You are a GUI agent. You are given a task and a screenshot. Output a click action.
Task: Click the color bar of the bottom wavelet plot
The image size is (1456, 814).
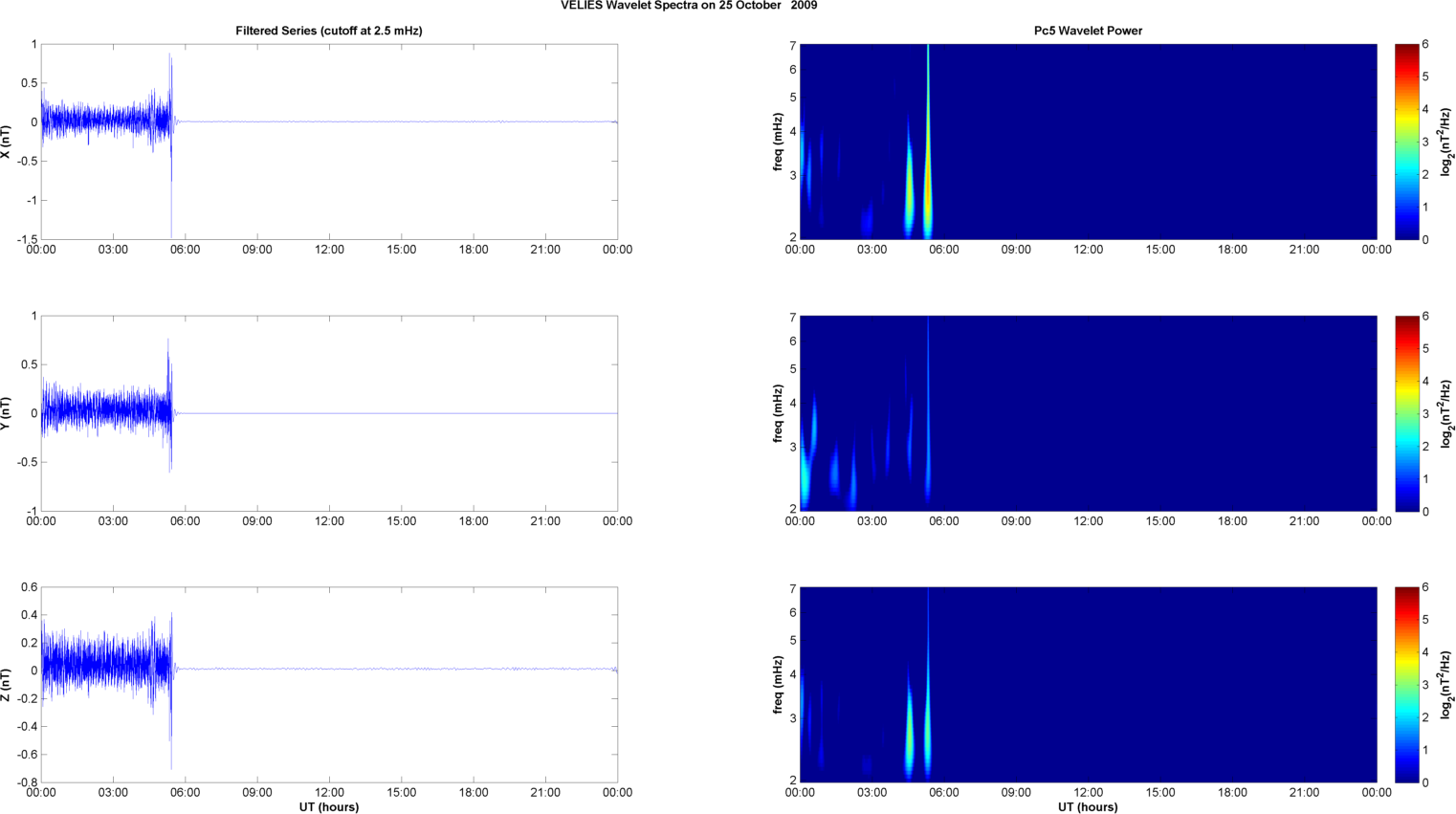pyautogui.click(x=1406, y=685)
